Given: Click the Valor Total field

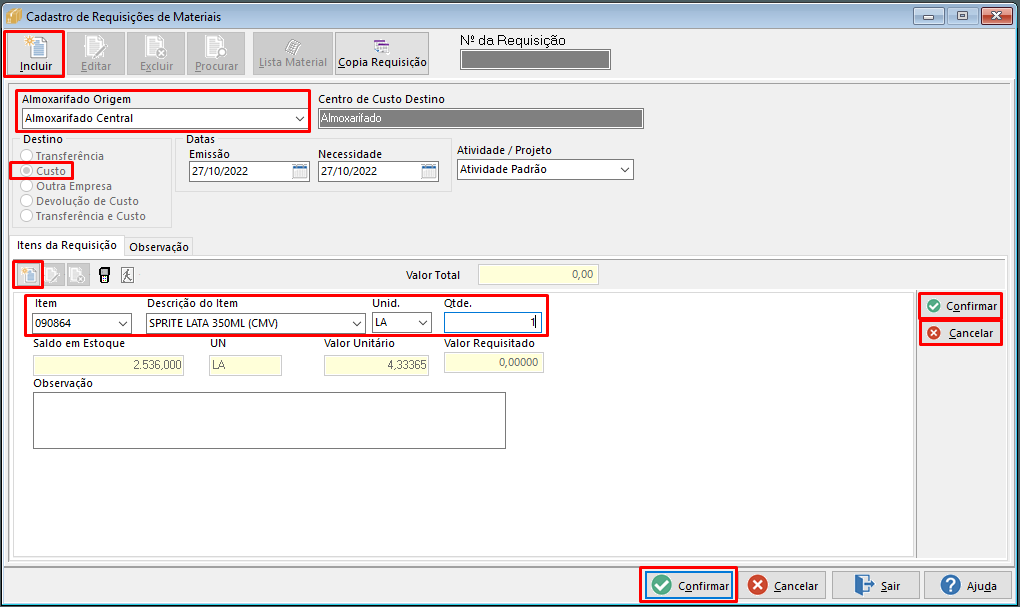Looking at the screenshot, I should 538,275.
